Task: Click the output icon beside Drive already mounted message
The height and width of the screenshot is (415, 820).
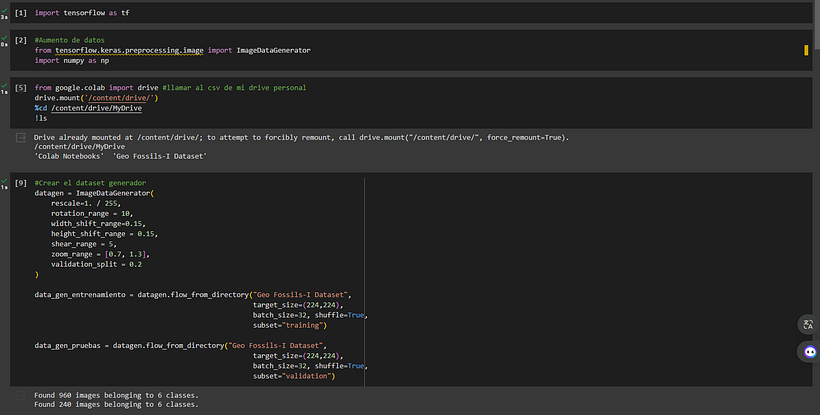Action: click(21, 137)
